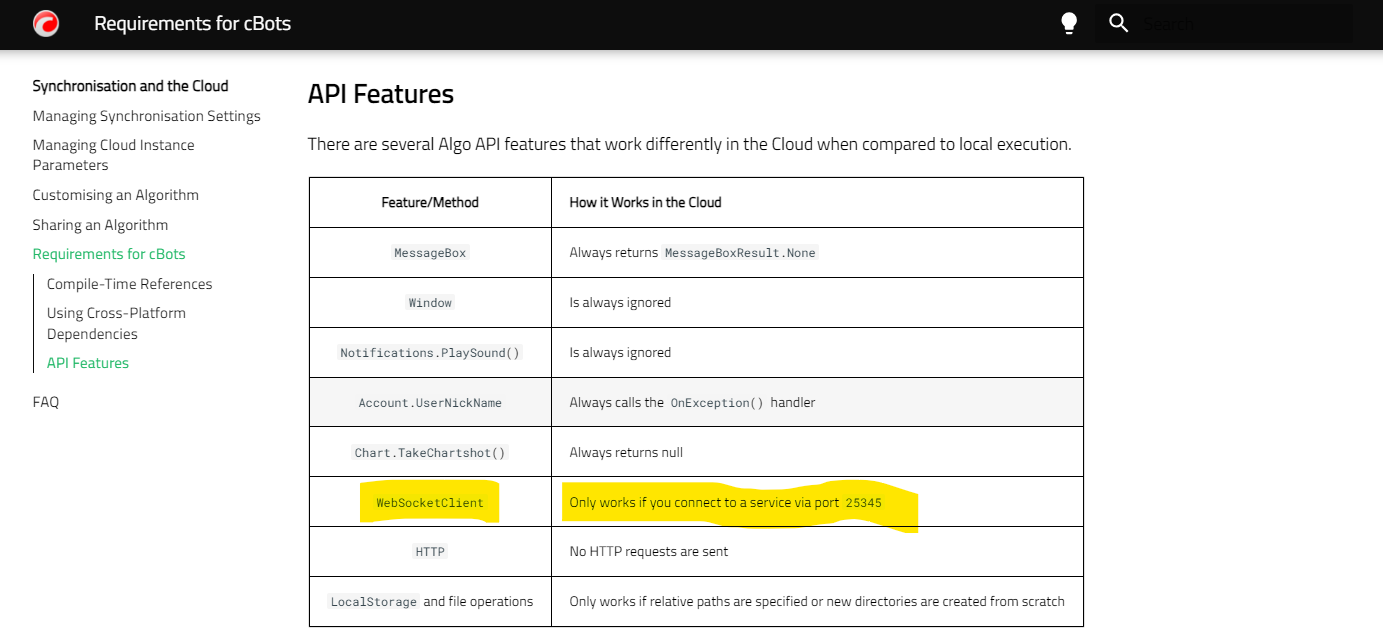
Task: Click the WebSocketClient cell
Action: tap(430, 503)
